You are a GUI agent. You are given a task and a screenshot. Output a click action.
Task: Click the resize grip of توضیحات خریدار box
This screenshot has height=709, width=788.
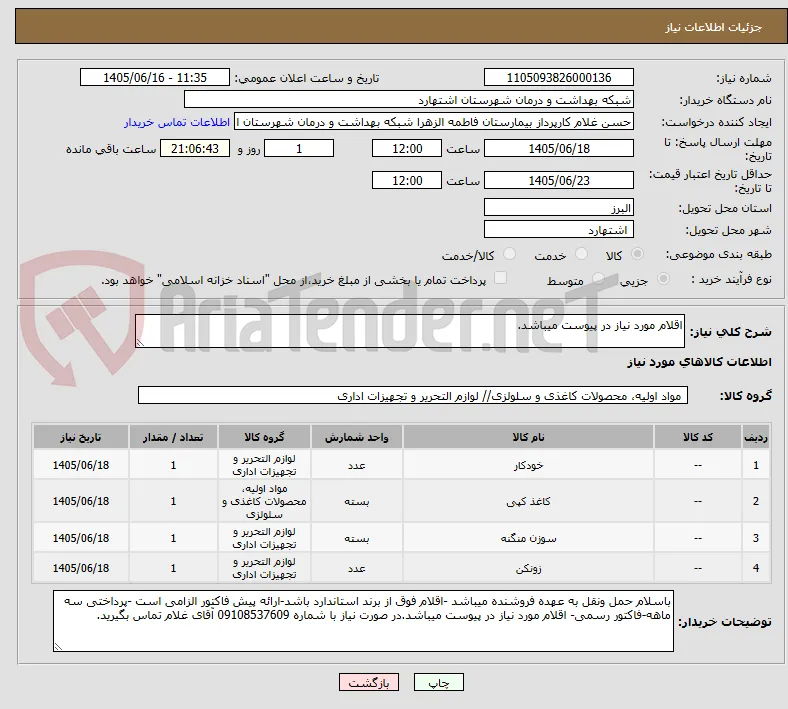[58, 646]
